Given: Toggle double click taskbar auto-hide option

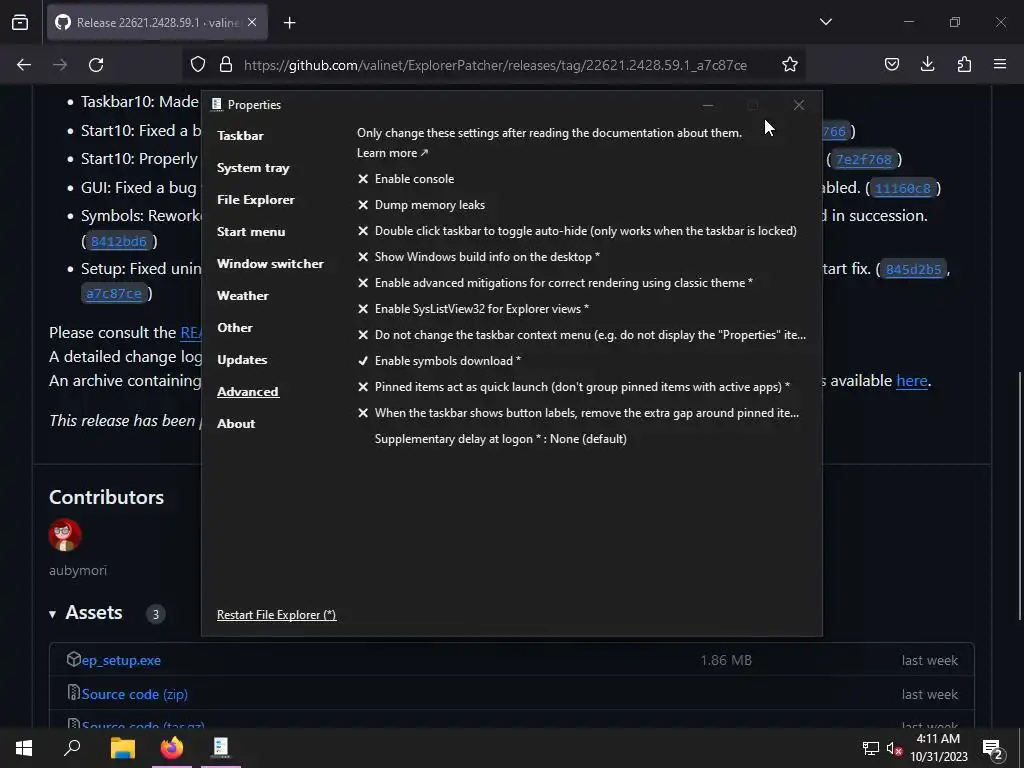Looking at the screenshot, I should tap(577, 231).
